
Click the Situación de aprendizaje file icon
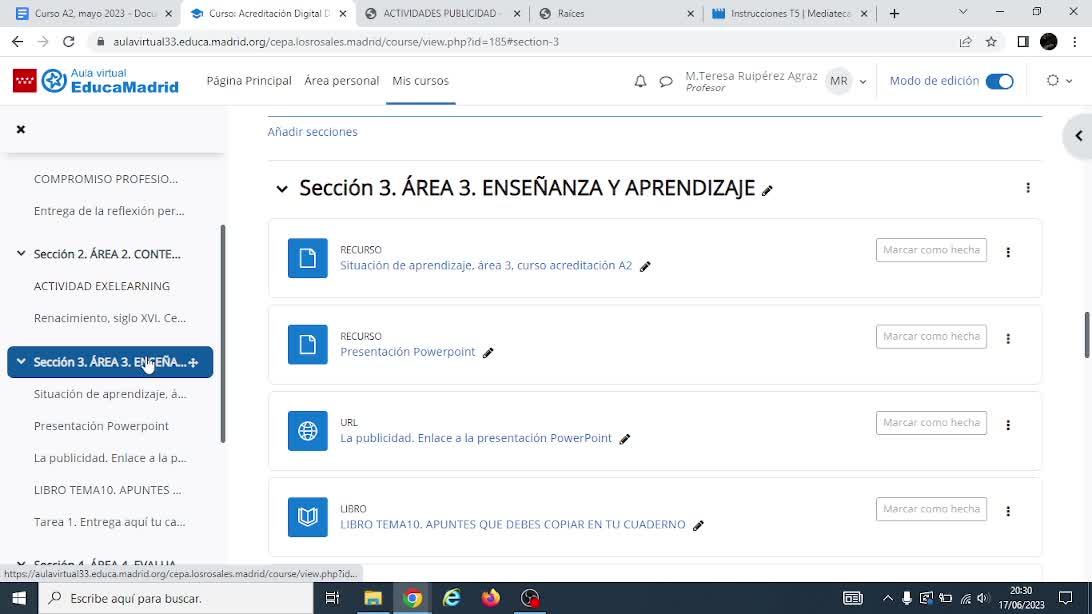tap(308, 258)
